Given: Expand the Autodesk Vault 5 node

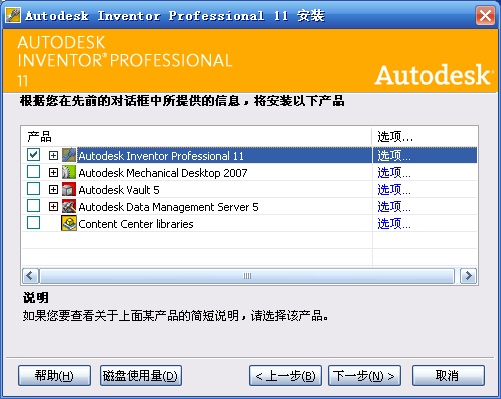Looking at the screenshot, I should [x=53, y=190].
